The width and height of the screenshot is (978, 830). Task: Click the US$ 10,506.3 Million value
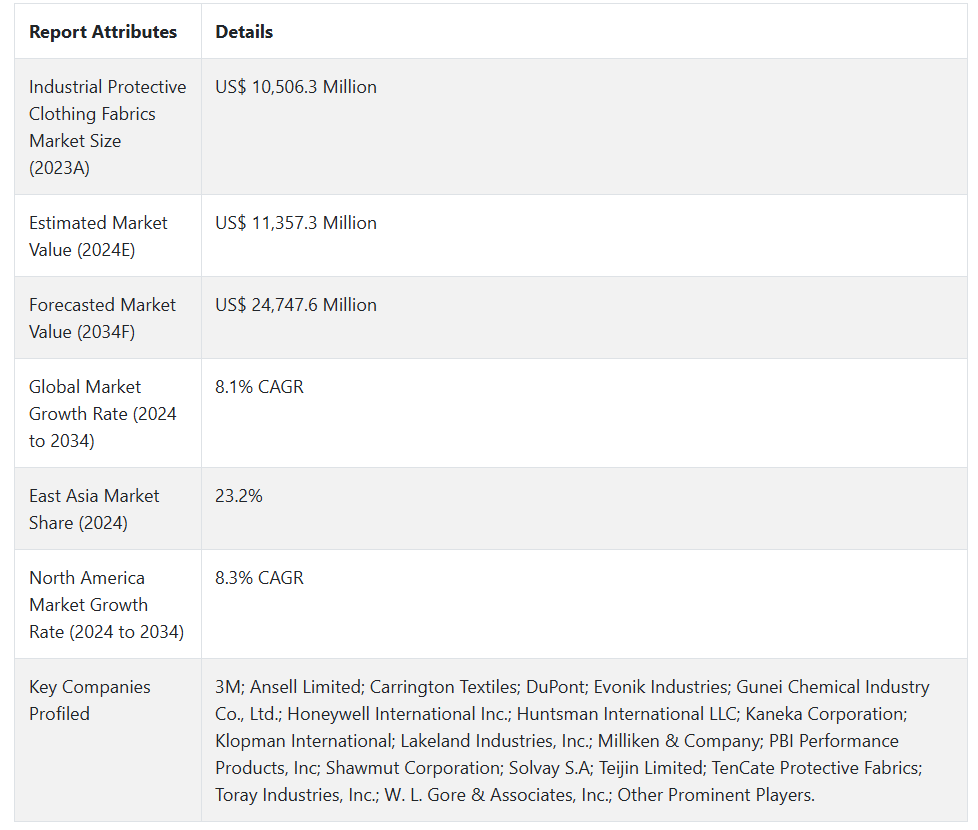pyautogui.click(x=296, y=87)
